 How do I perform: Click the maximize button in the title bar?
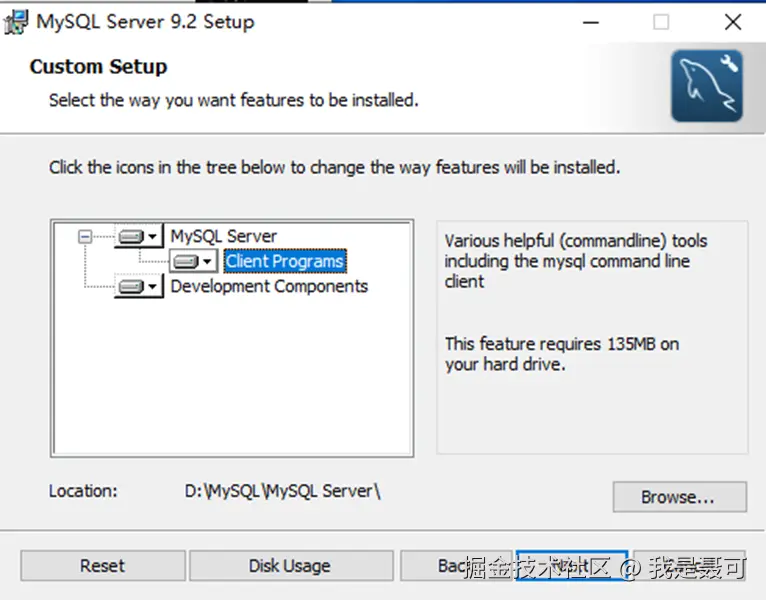coord(661,22)
